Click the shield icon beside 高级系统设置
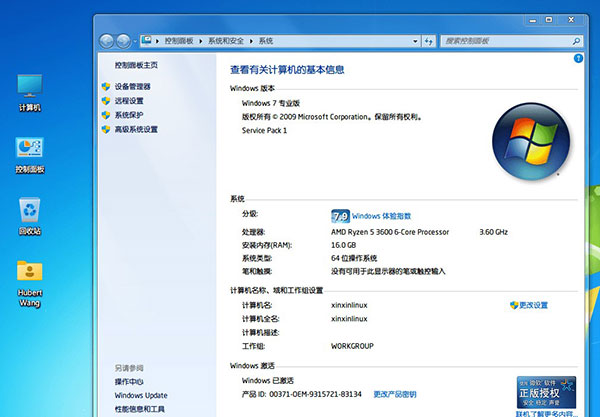Screen dimensions: 600x417 [106, 129]
